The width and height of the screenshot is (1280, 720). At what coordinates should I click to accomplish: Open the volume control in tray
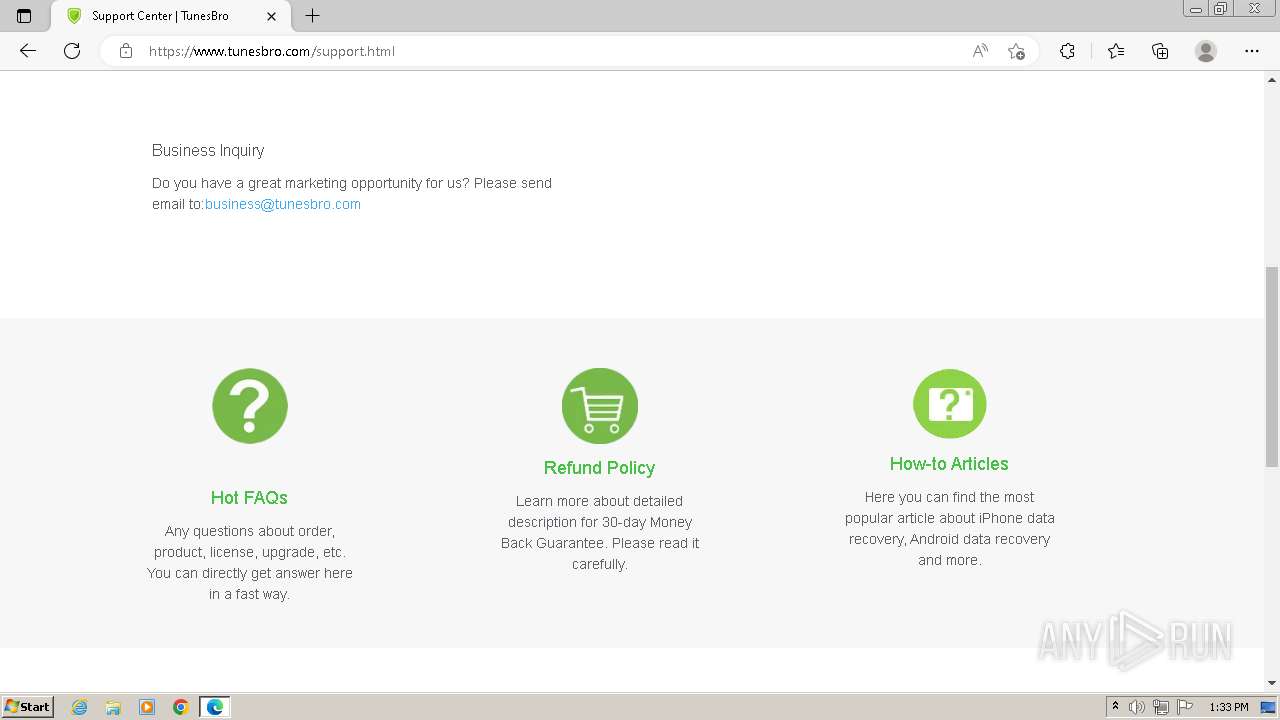coord(1137,707)
